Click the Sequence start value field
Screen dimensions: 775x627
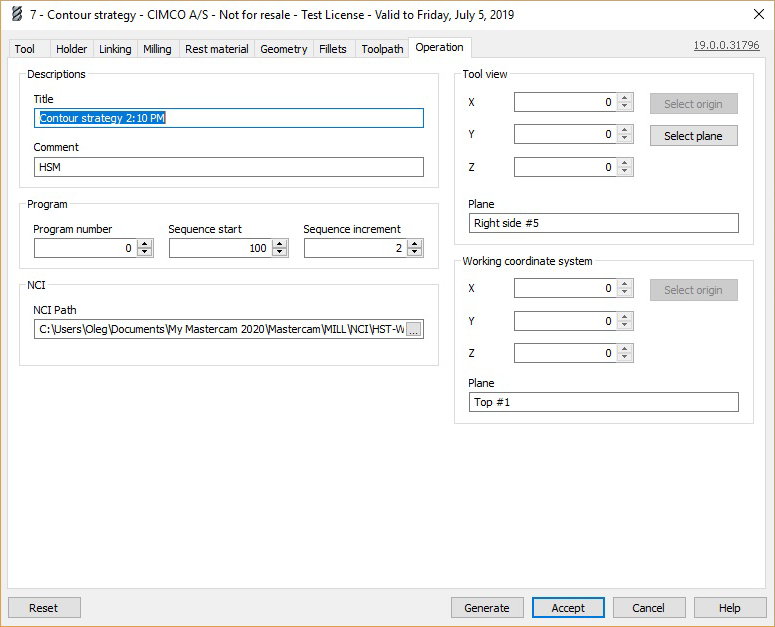[x=220, y=248]
